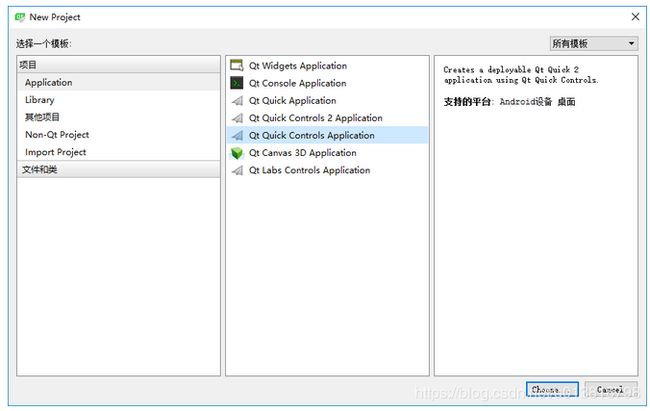The image size is (650, 411).
Task: Choose the Qt Labs Controls Application template
Action: coord(327,170)
